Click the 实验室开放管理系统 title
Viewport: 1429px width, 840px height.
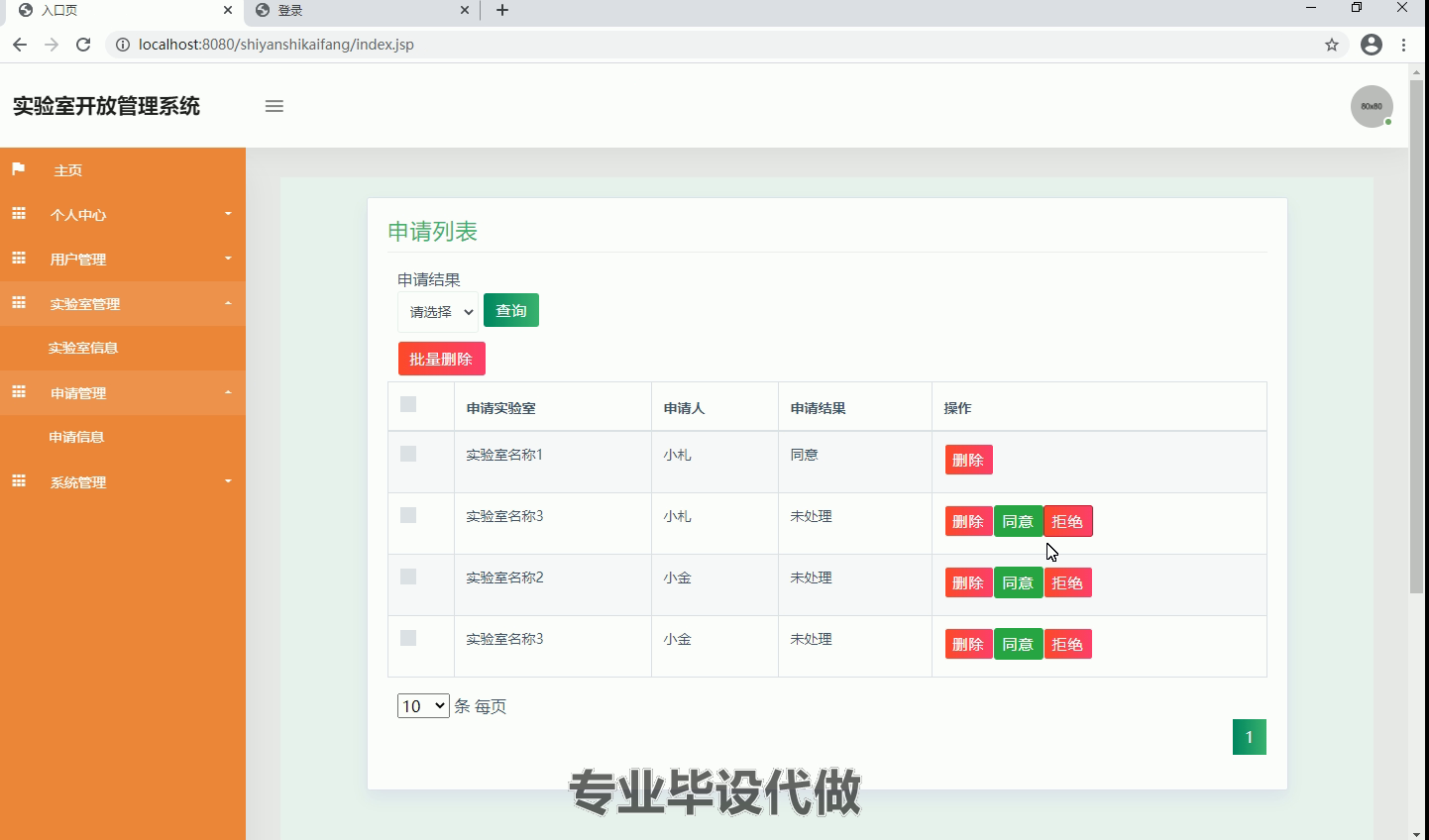point(106,106)
